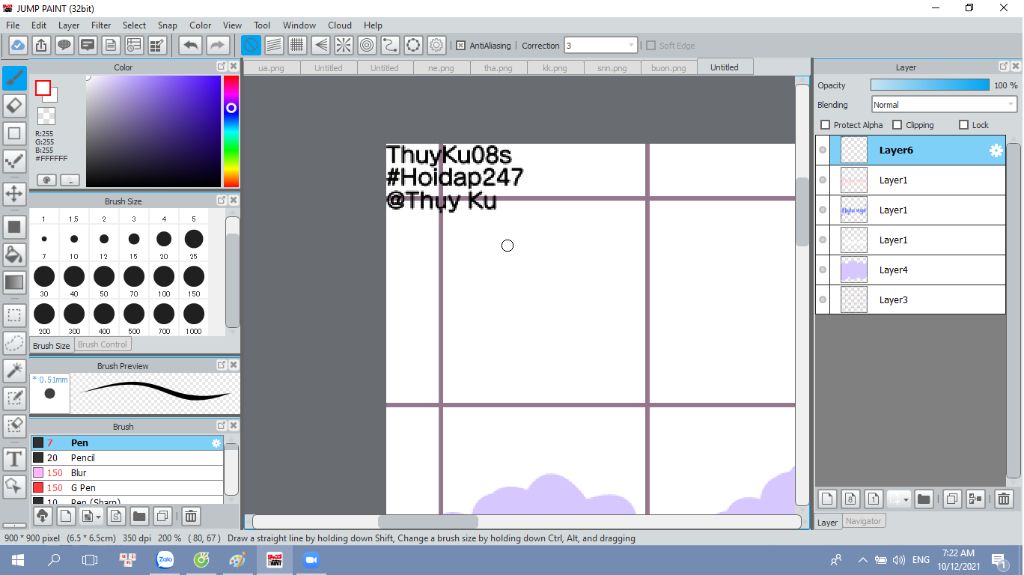This screenshot has height=575, width=1024.
Task: Enable the concentric circle snap icon
Action: coord(367,45)
